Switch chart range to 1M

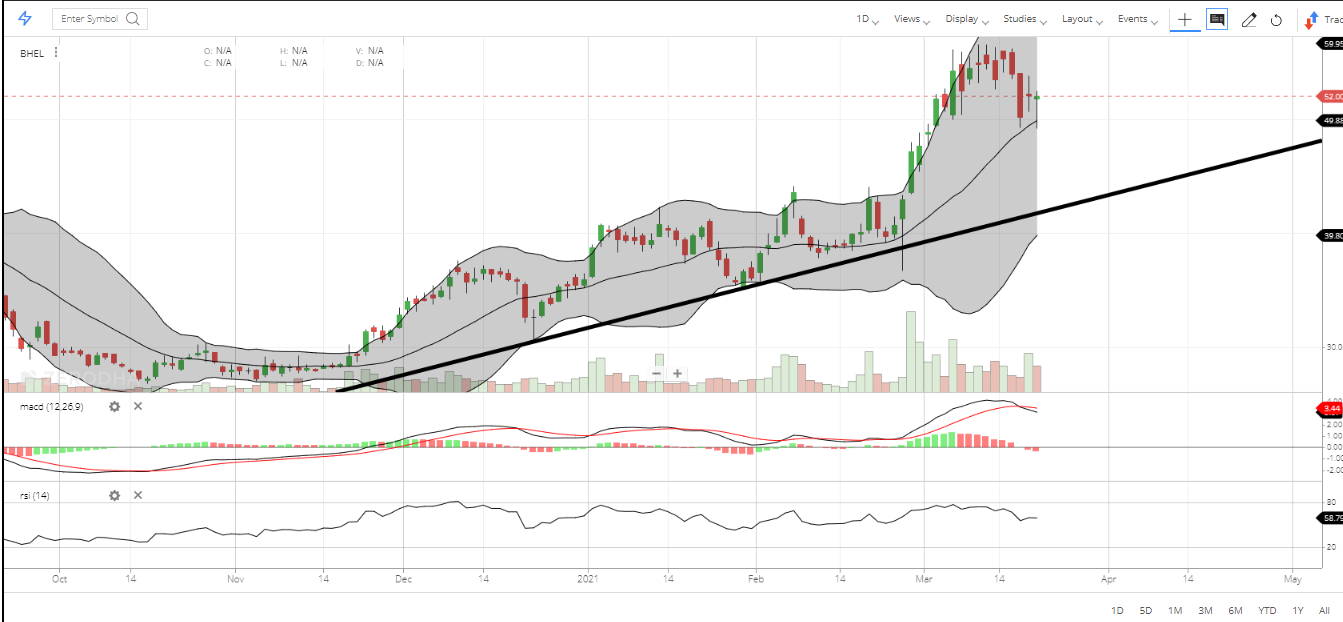[x=1175, y=610]
